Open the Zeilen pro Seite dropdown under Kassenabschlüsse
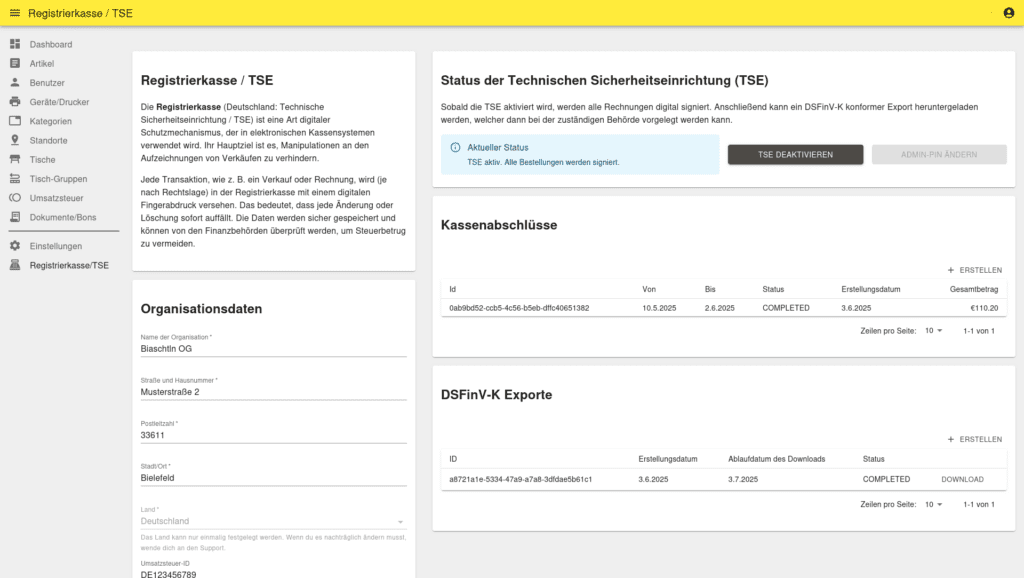Viewport: 1024px width, 578px height. [934, 330]
